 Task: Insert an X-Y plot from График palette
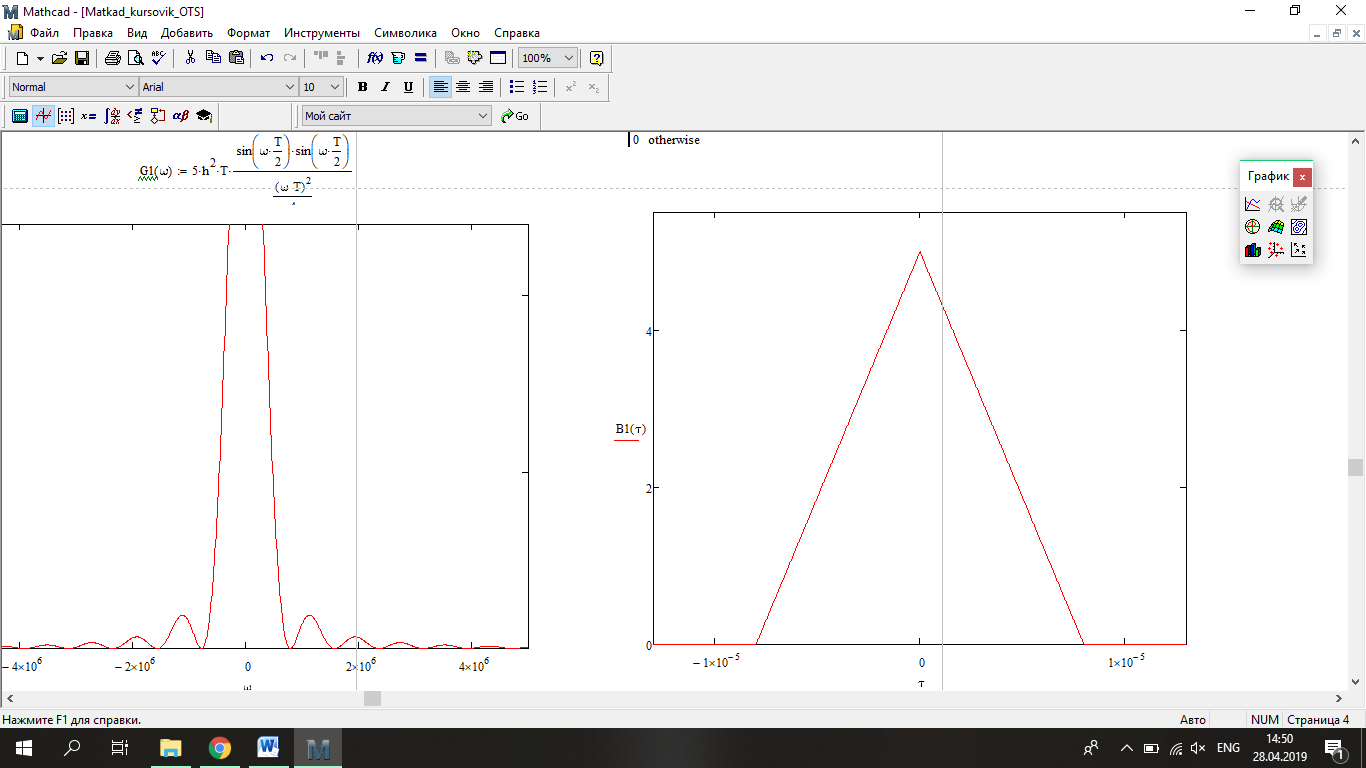pos(1252,204)
